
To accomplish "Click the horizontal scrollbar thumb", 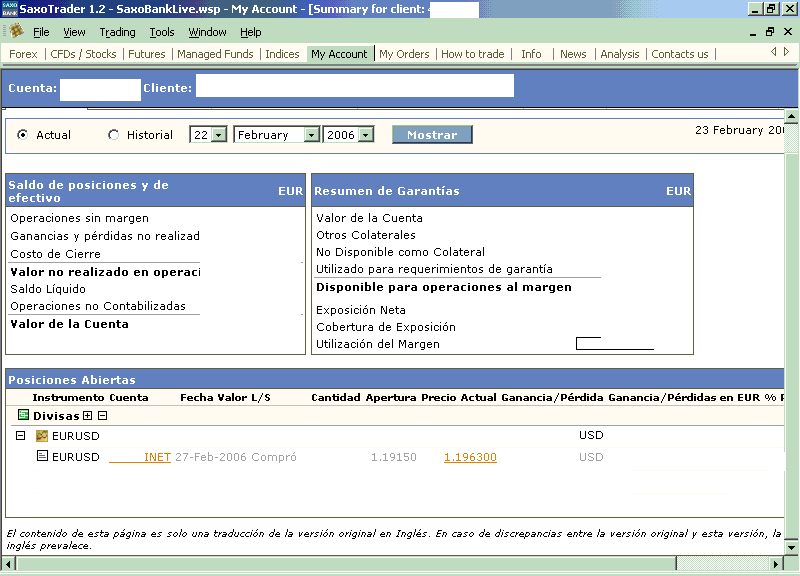I will (x=346, y=564).
